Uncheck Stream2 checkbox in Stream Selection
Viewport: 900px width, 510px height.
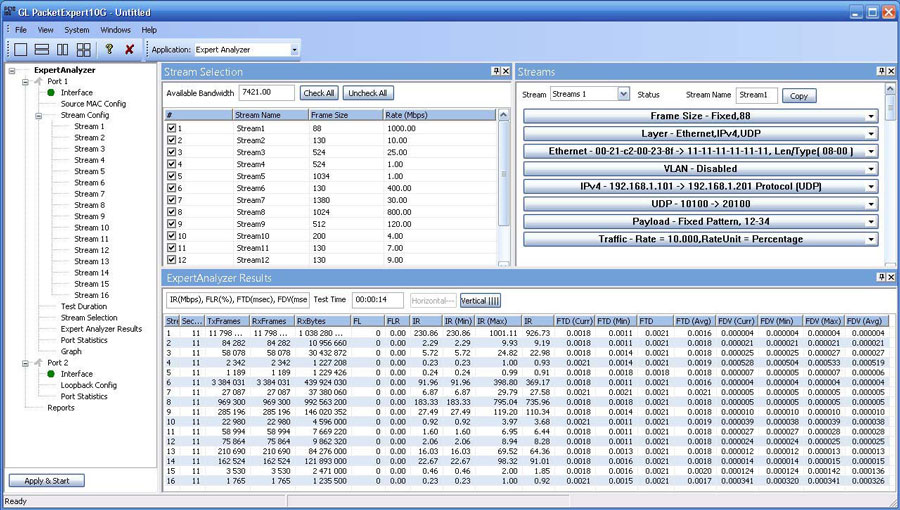[171, 140]
